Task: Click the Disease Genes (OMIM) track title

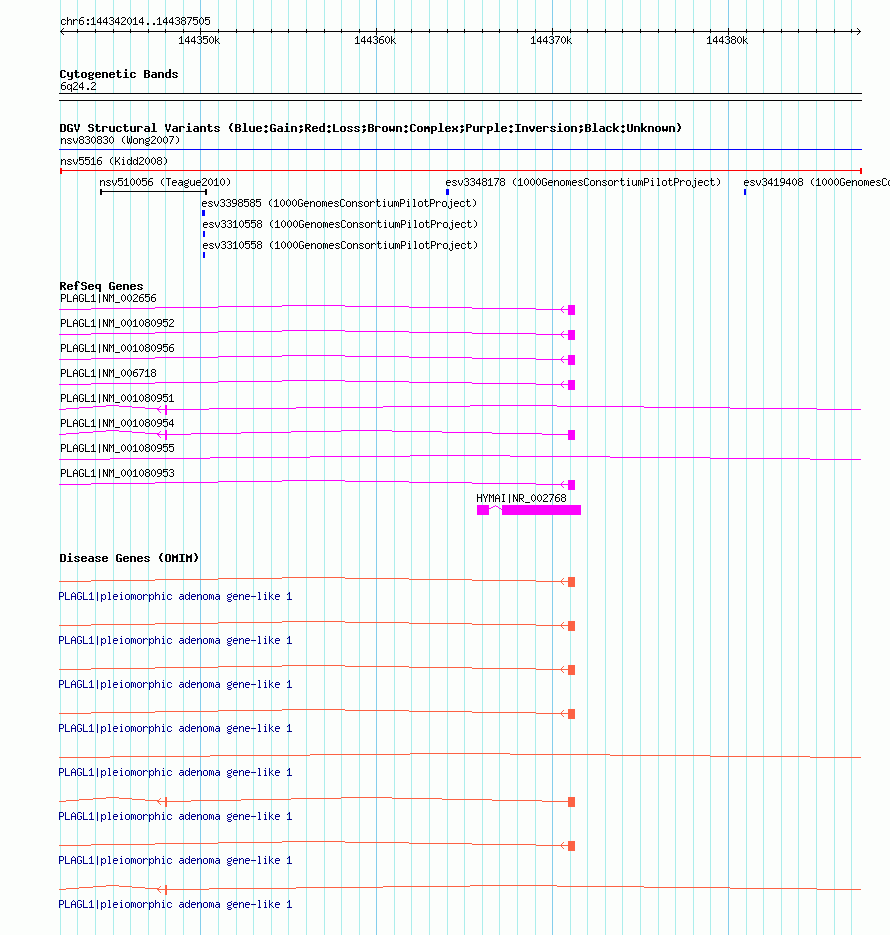Action: (x=129, y=558)
